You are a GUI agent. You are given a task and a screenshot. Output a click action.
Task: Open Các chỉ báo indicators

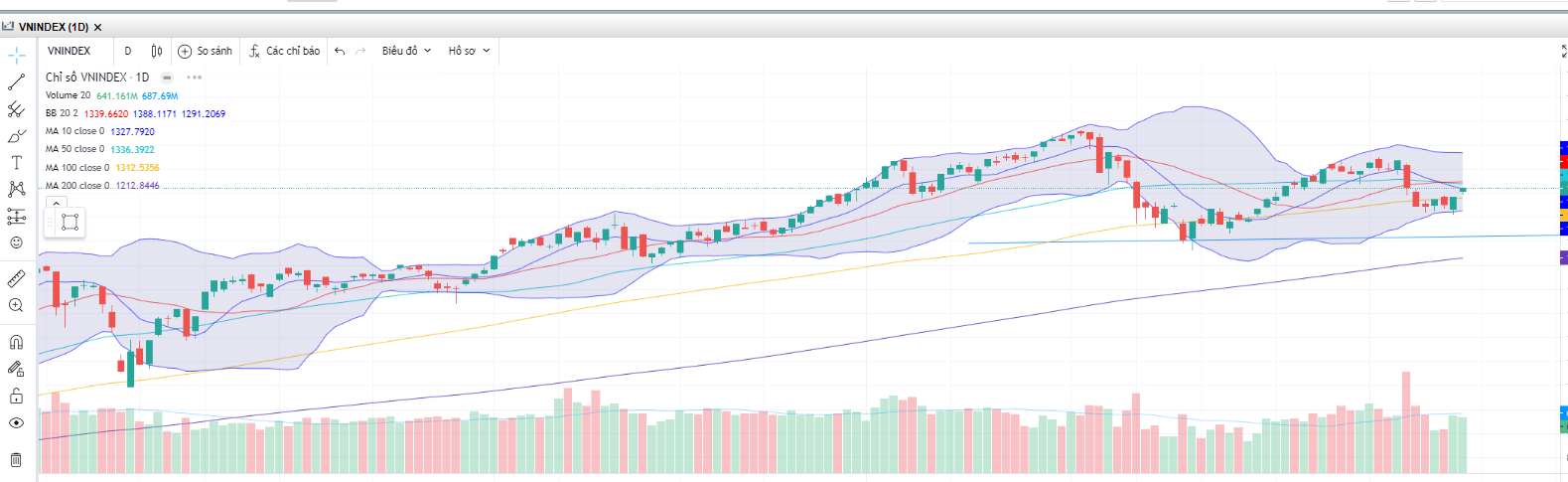285,51
